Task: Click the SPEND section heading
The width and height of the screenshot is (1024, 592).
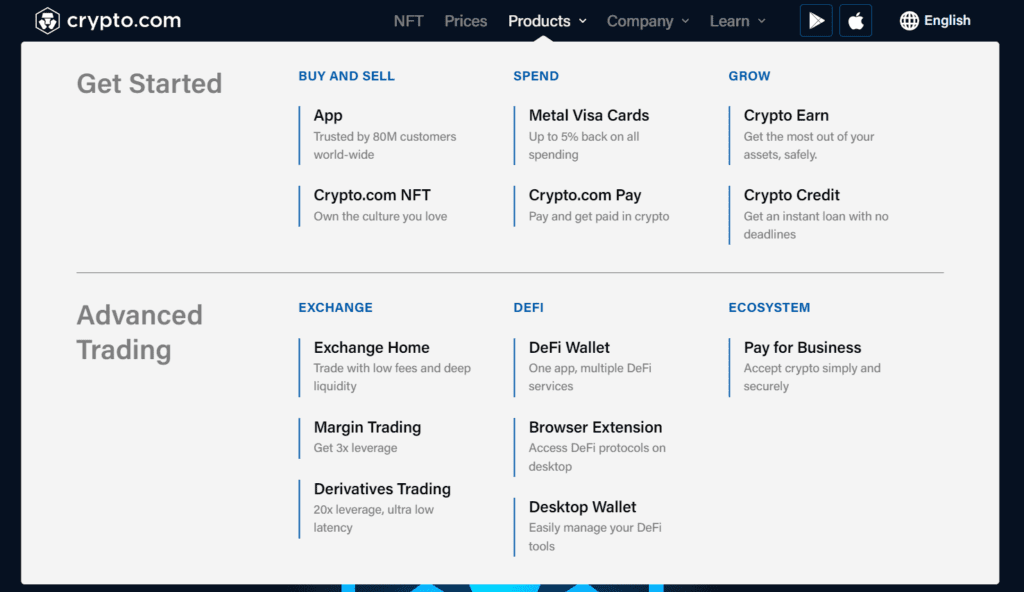Action: pyautogui.click(x=536, y=76)
